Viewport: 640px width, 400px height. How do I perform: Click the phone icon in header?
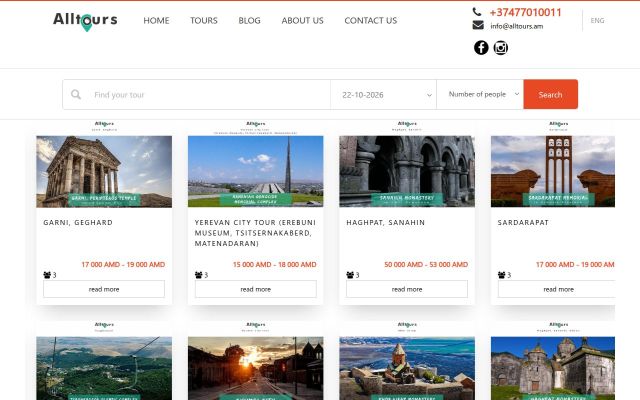click(477, 12)
